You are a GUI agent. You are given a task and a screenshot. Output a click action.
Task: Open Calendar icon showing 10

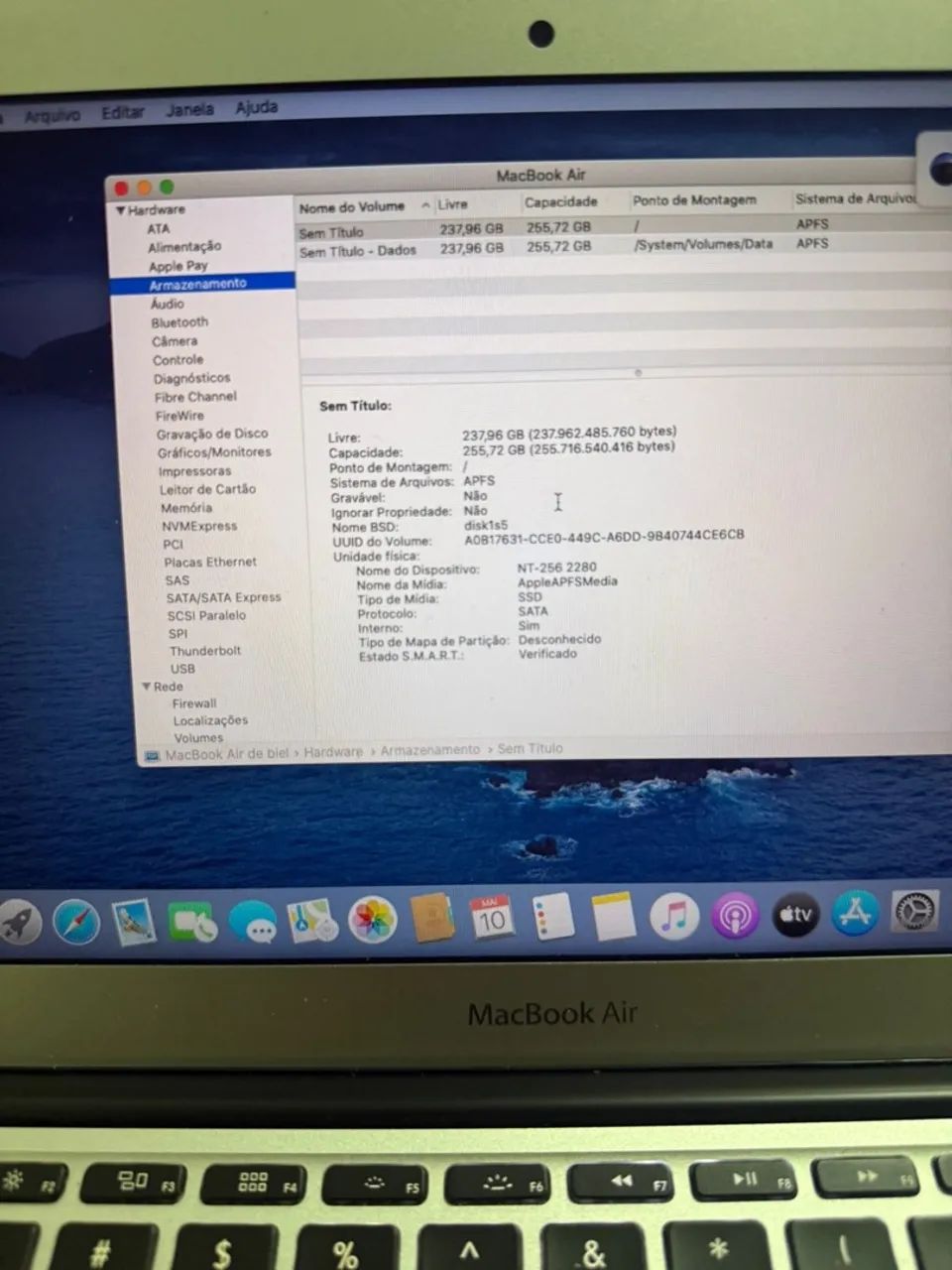(x=492, y=918)
